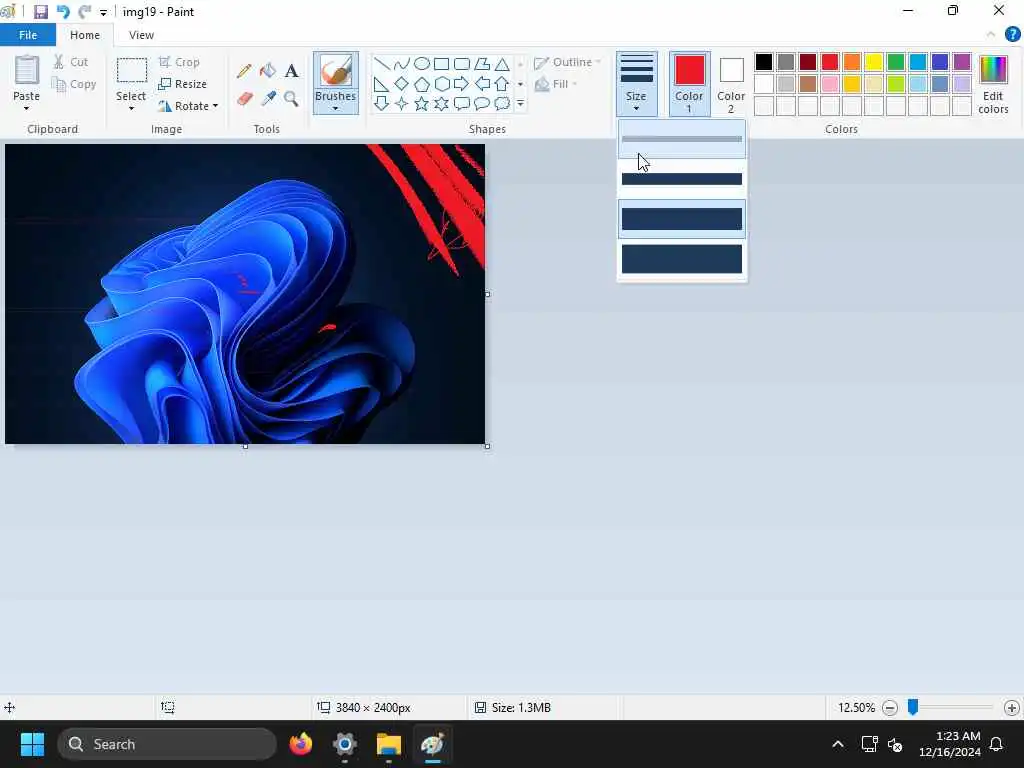Pick the black color swatch
This screenshot has height=768, width=1024.
[764, 62]
